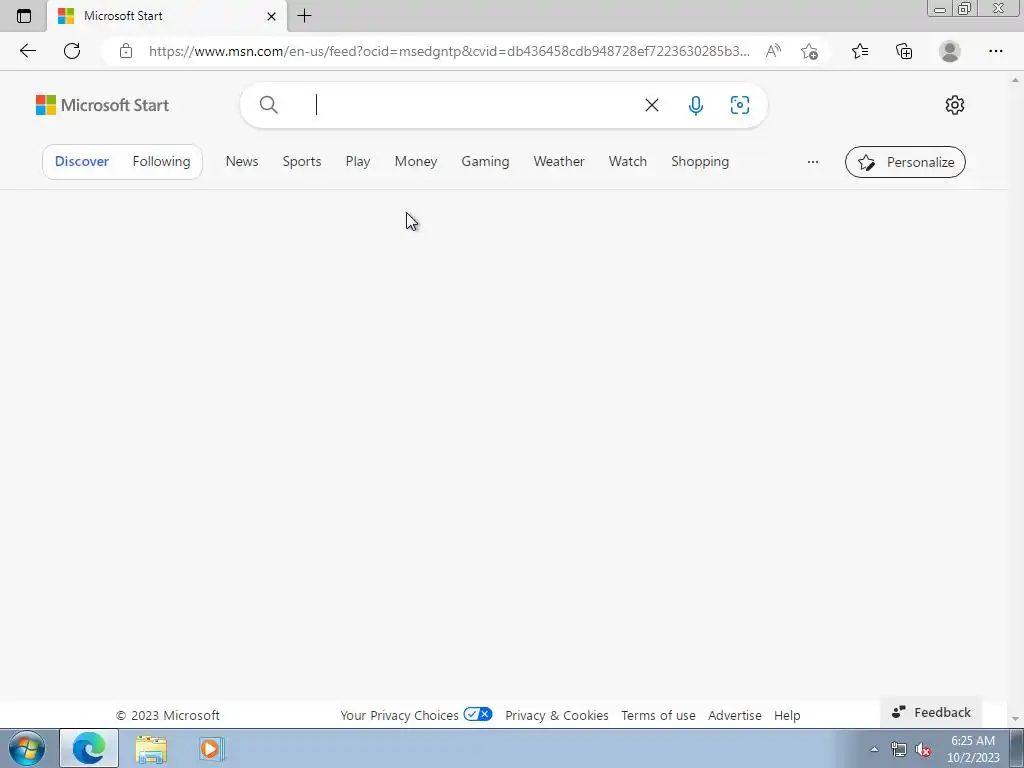Switch to the Following tab
The height and width of the screenshot is (768, 1024).
click(x=161, y=161)
